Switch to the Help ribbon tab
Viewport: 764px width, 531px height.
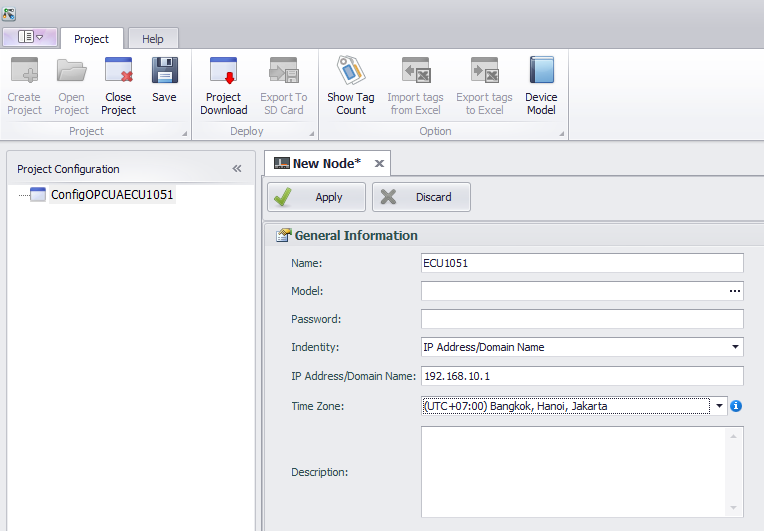tap(153, 39)
